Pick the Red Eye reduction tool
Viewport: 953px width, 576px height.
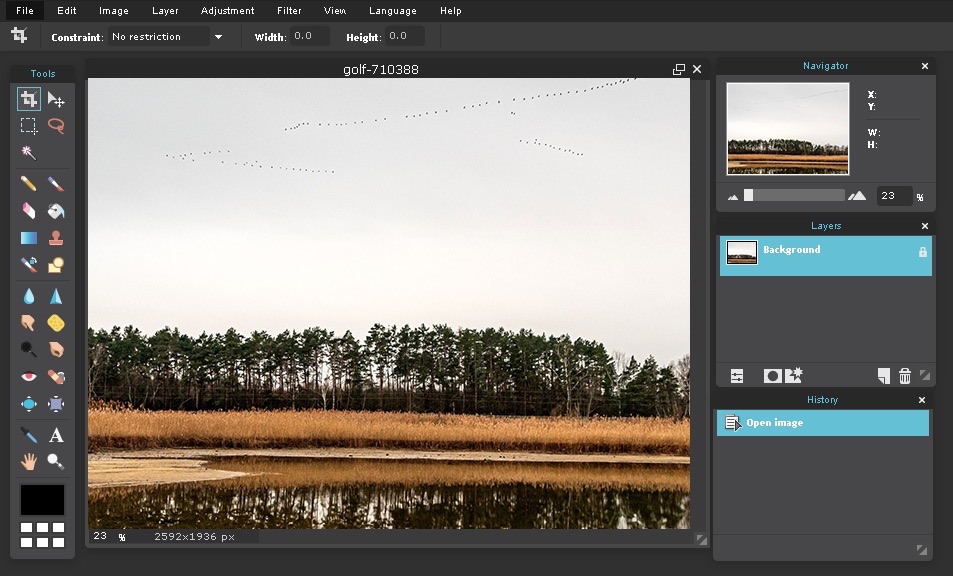coord(28,376)
